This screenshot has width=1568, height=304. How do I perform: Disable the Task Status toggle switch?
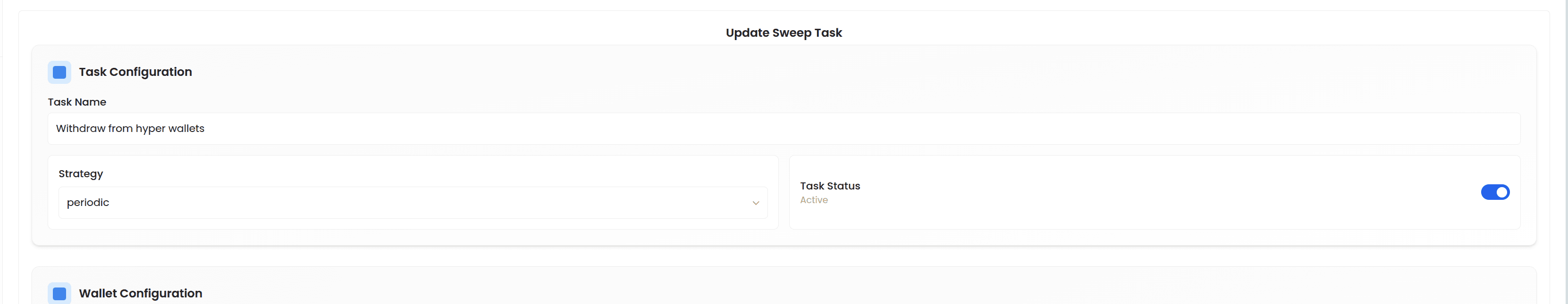[x=1495, y=192]
